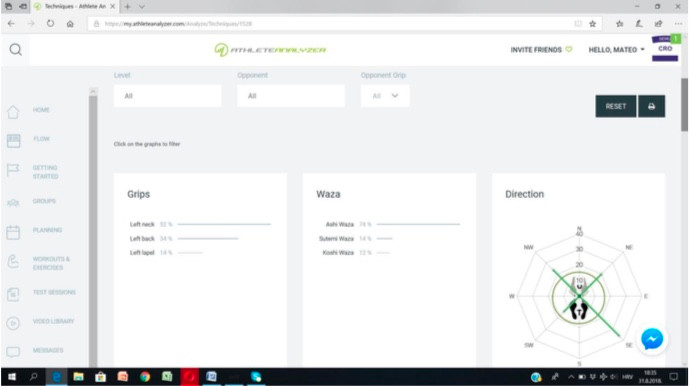Select the Home menu label
This screenshot has width=690, height=386.
coord(41,110)
